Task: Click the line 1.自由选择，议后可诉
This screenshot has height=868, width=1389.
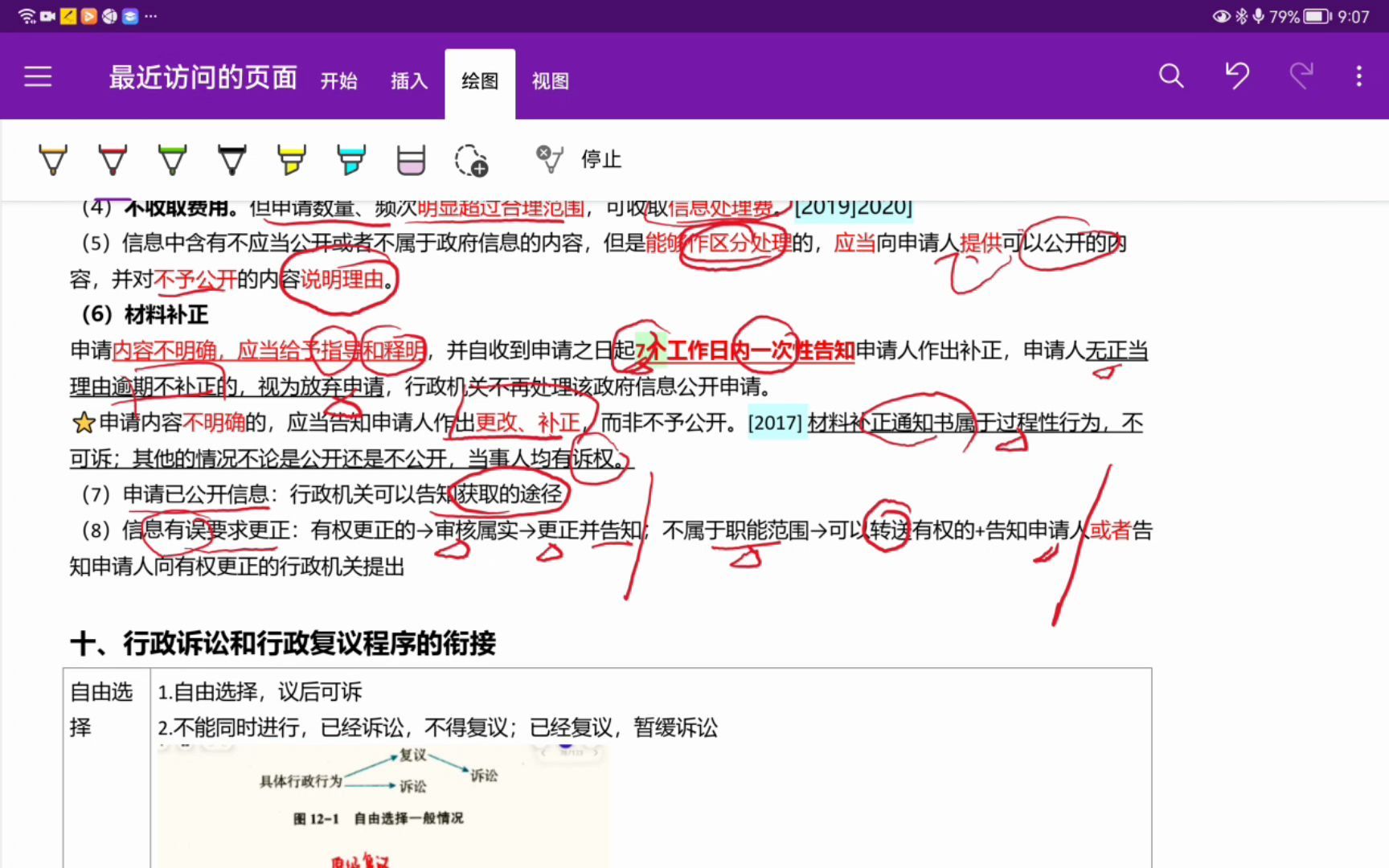Action: pos(260,691)
